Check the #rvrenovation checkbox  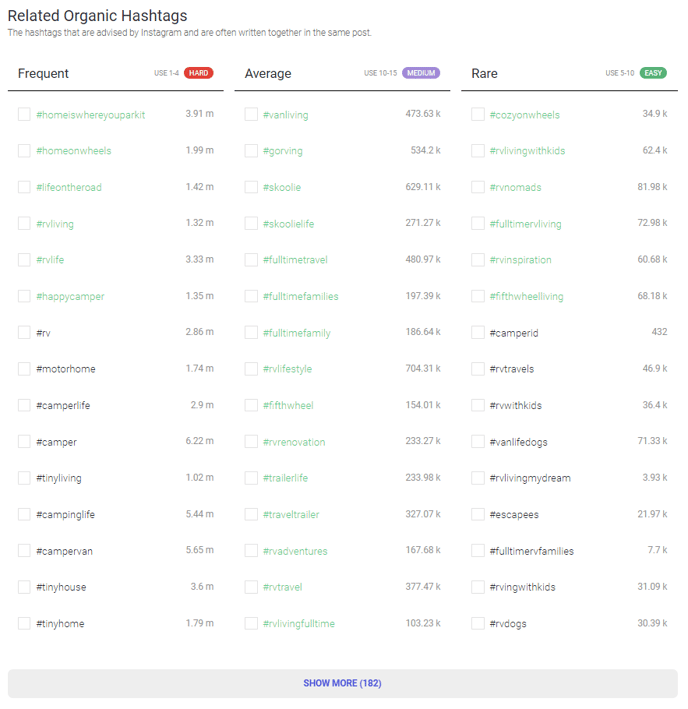click(251, 442)
